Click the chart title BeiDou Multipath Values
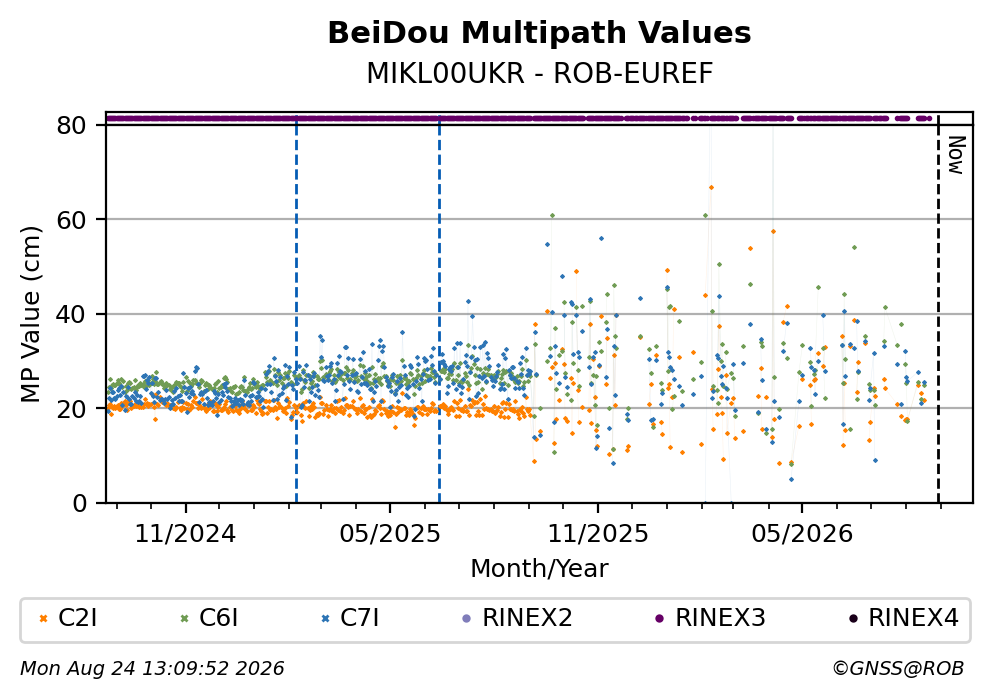 [x=539, y=33]
